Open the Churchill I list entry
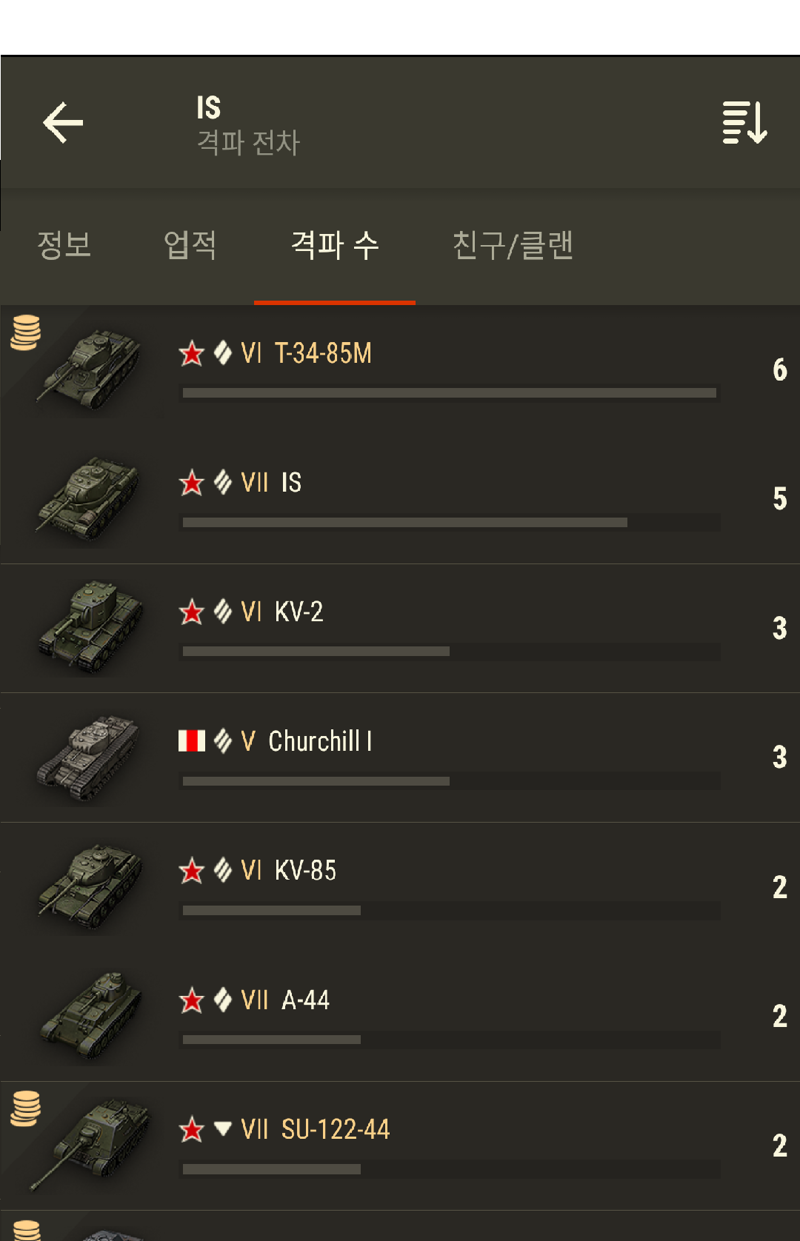Viewport: 800px width, 1241px height. (x=400, y=758)
